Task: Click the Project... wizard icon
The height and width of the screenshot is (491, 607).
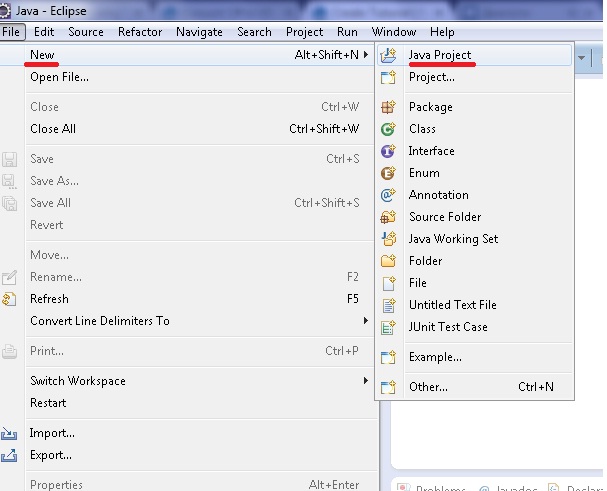Action: tap(388, 77)
